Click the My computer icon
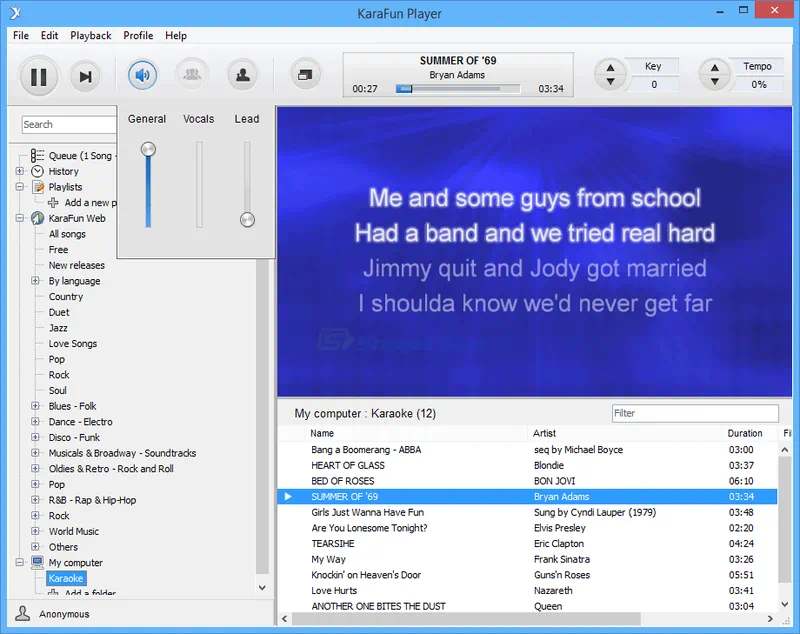 pyautogui.click(x=37, y=562)
